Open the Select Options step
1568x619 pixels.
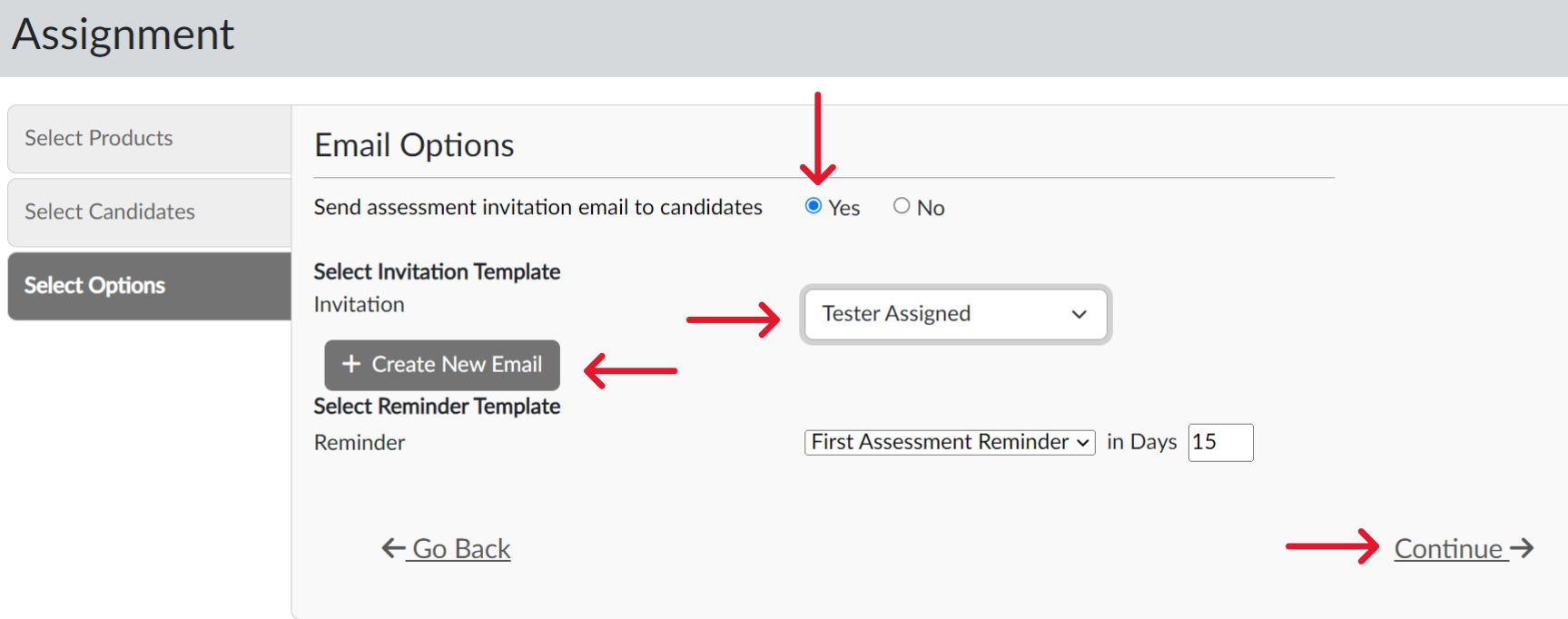149,286
